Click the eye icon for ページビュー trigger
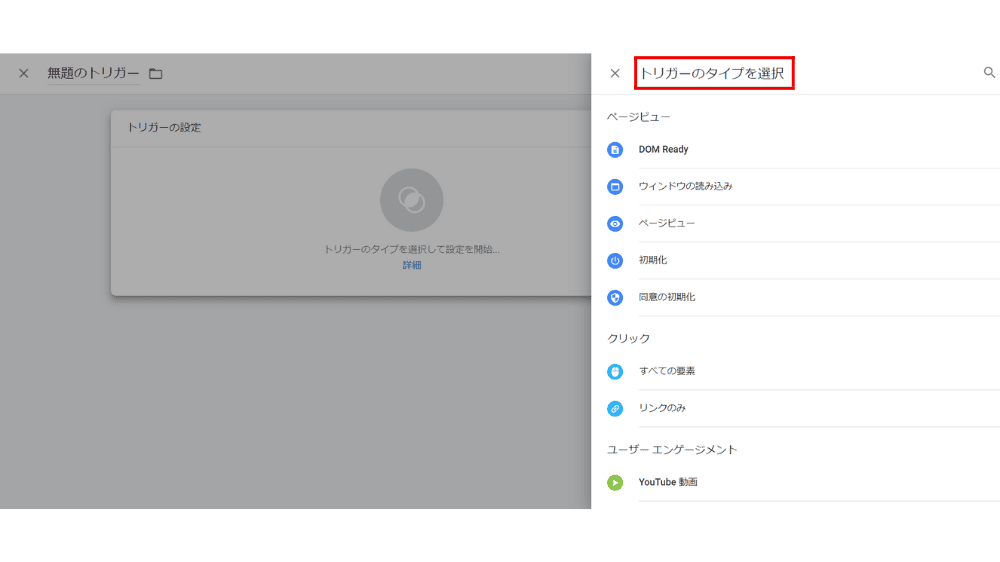The width and height of the screenshot is (1000, 562). coord(615,224)
